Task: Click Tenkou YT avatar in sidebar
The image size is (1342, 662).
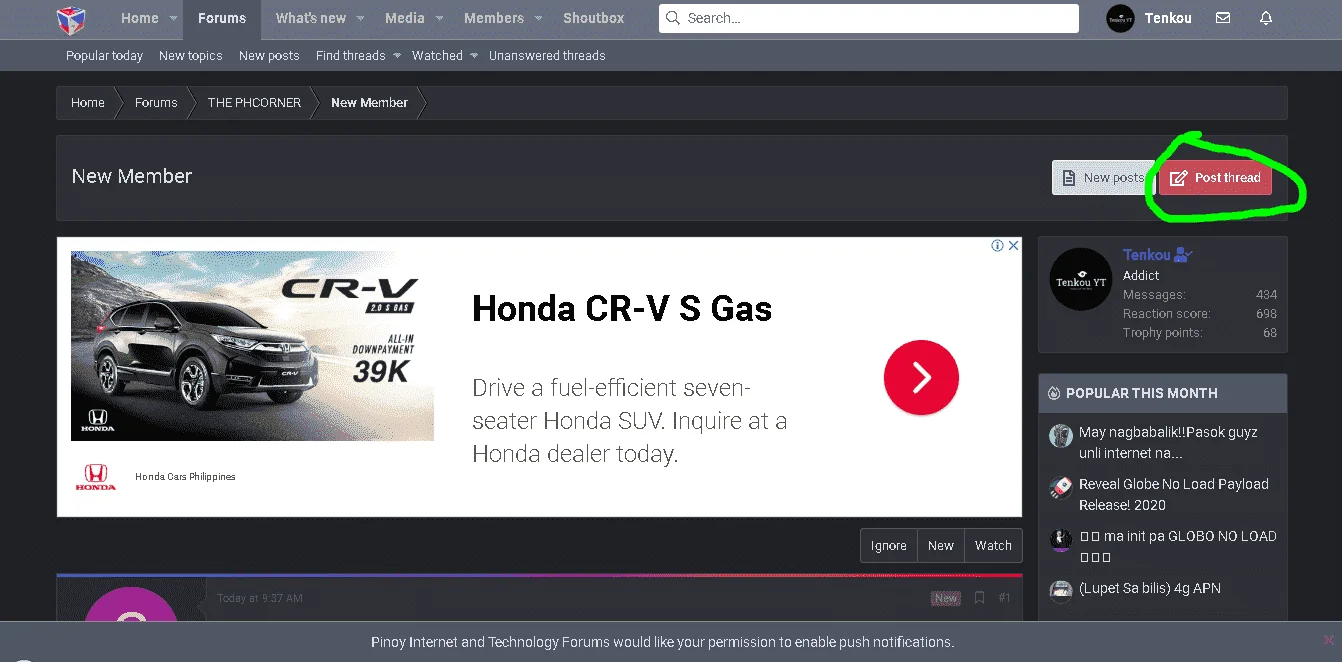Action: coord(1081,279)
